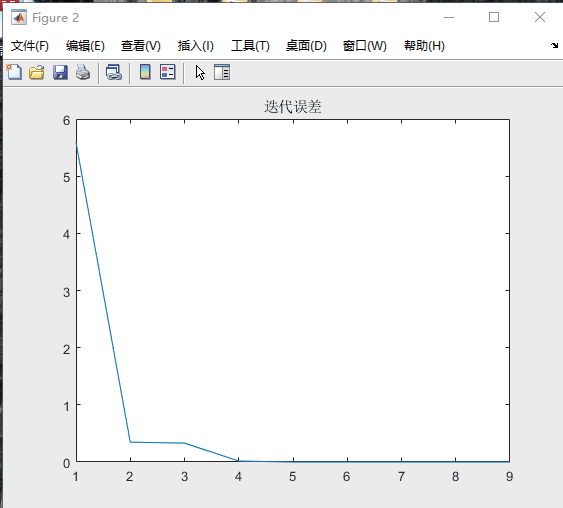563x508 pixels.
Task: Print the figure using the printer icon
Action: tap(83, 72)
